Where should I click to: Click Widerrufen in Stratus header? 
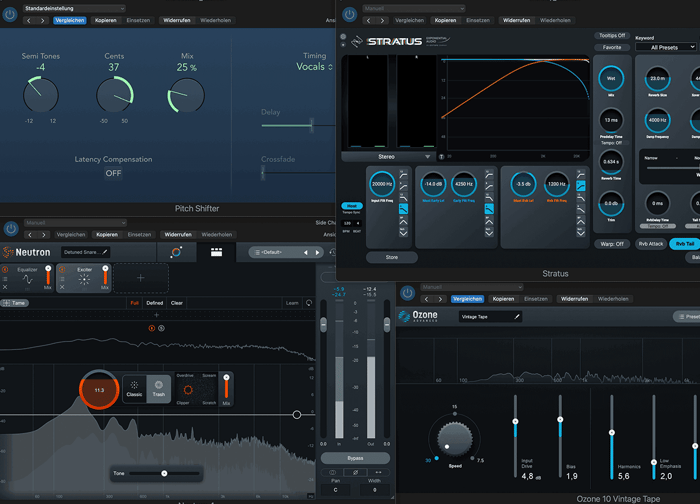[x=517, y=21]
